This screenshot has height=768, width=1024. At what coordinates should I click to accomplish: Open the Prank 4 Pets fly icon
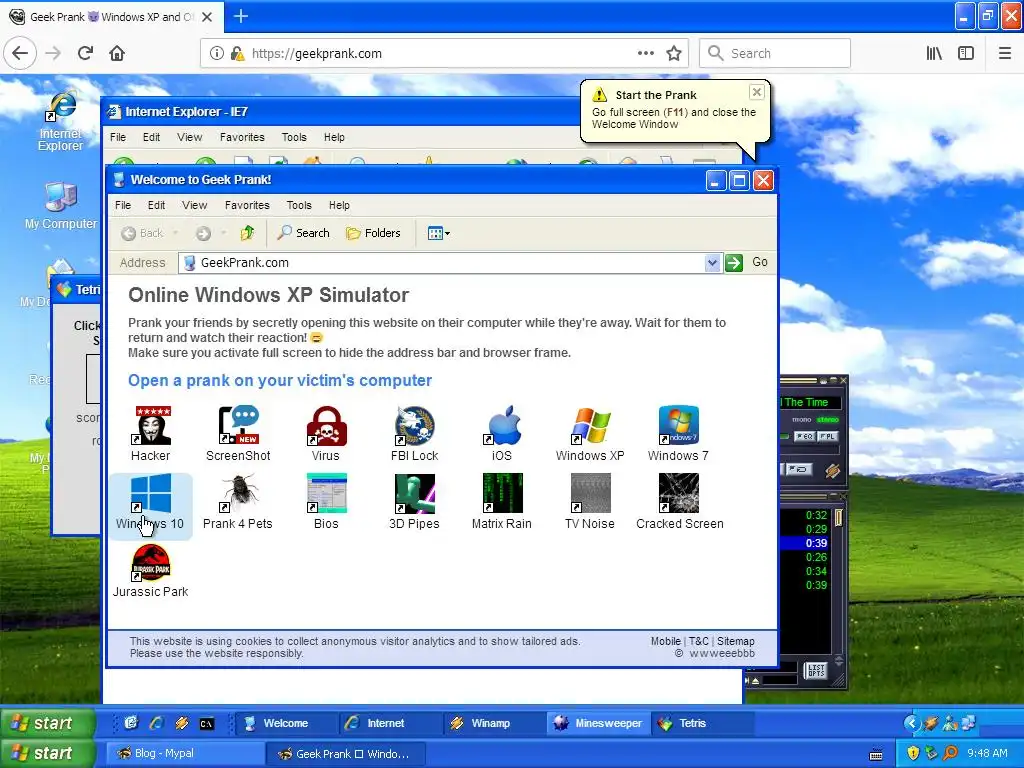238,502
